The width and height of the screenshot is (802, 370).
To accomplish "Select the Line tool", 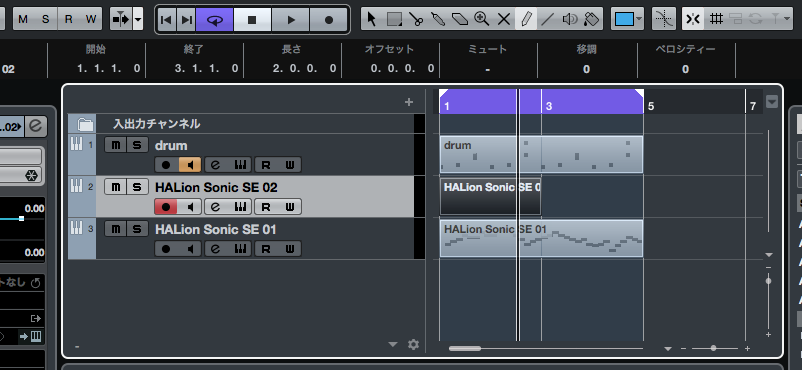I will [x=548, y=19].
